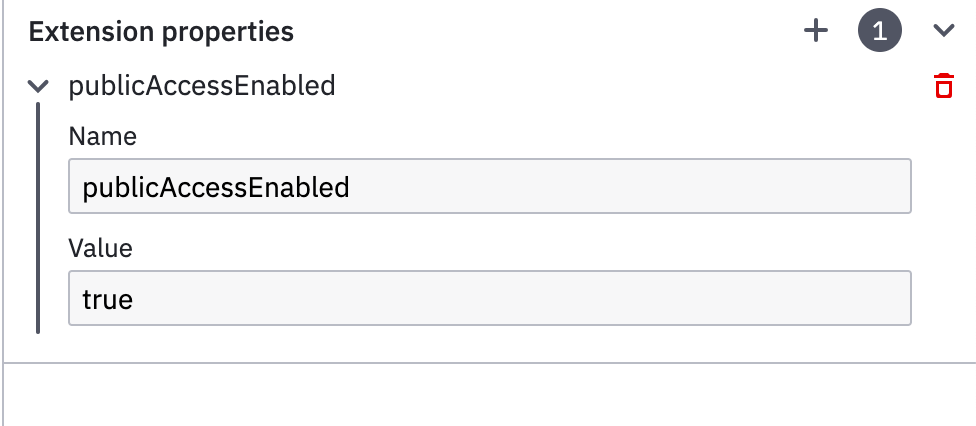Collapse the Extension properties section

pyautogui.click(x=944, y=30)
